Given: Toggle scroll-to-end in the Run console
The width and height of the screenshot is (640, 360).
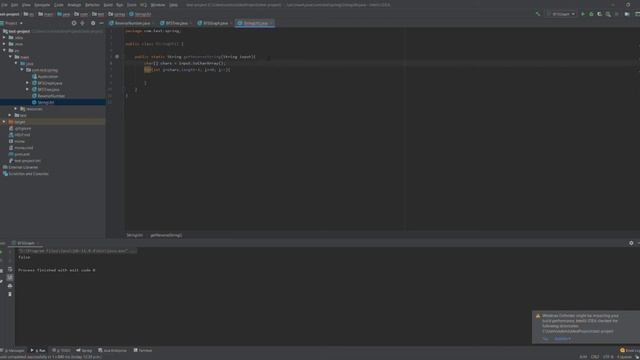Looking at the screenshot, I should coord(10,278).
